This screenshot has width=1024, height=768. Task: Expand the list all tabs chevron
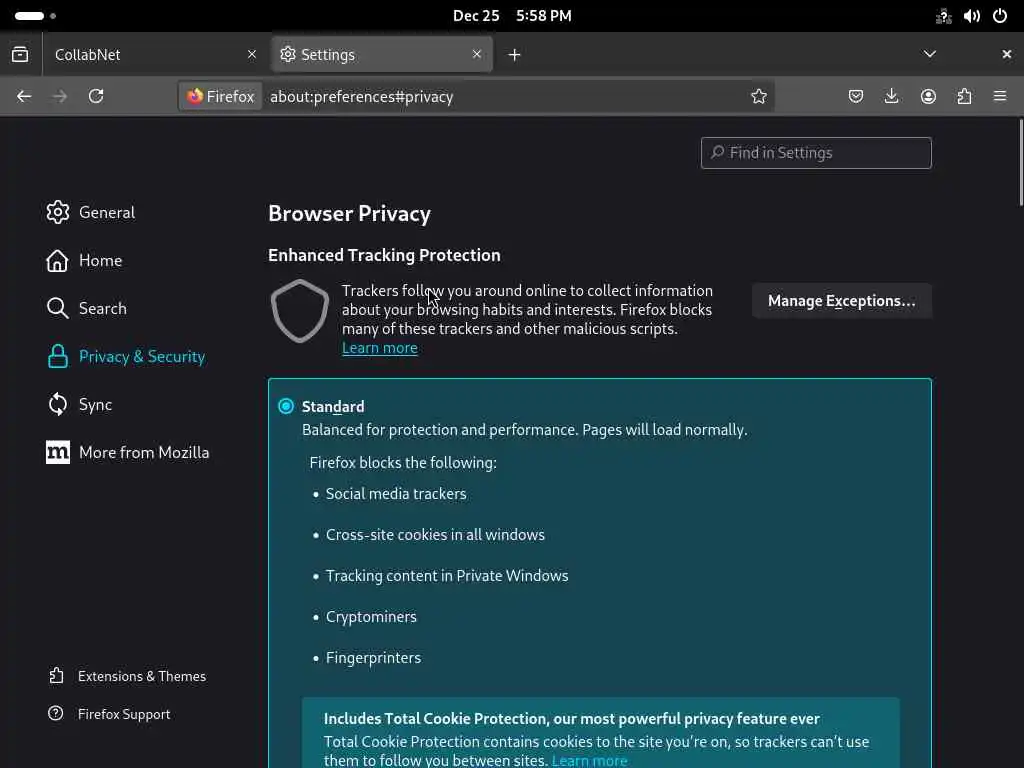point(930,54)
